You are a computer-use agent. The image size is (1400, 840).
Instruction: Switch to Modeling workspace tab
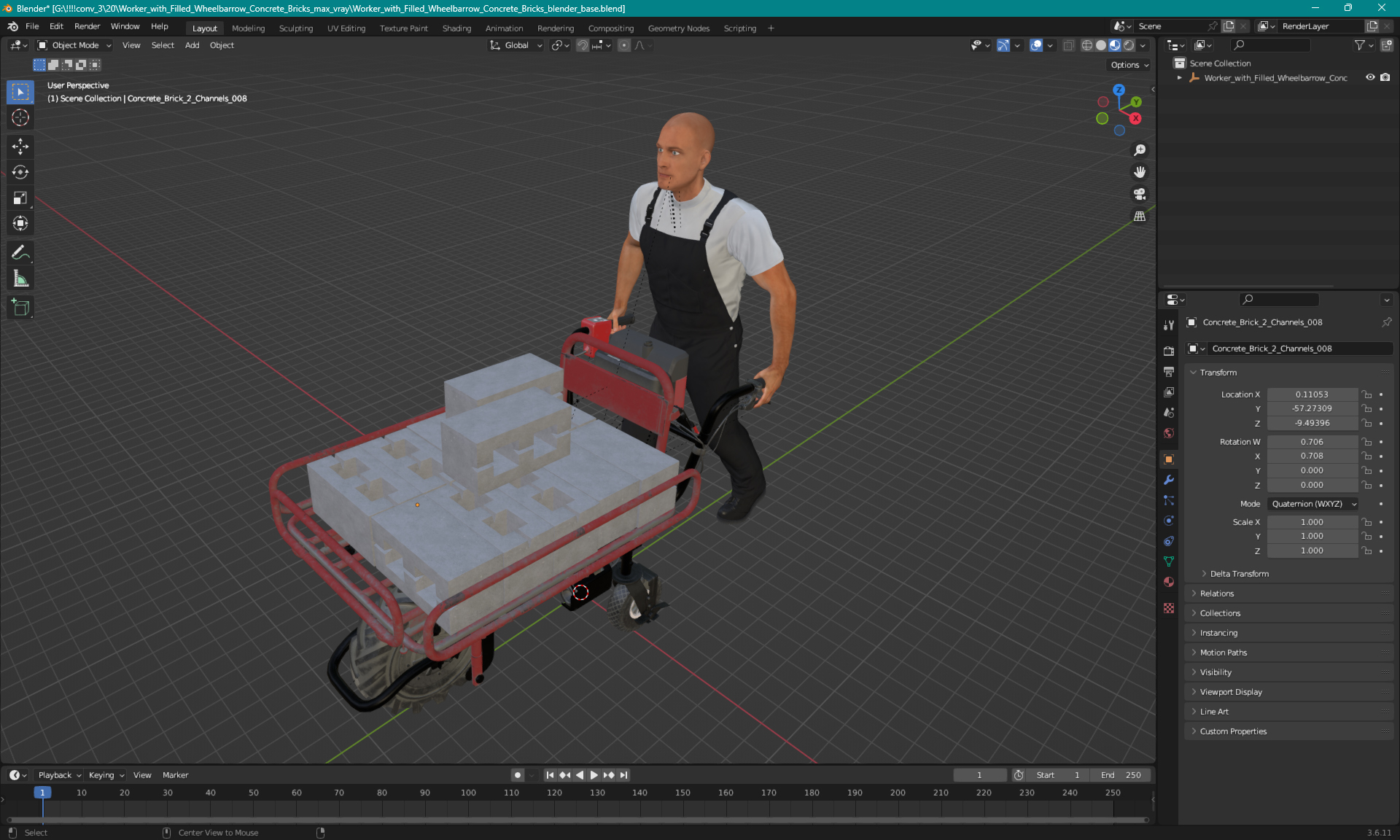pyautogui.click(x=248, y=28)
